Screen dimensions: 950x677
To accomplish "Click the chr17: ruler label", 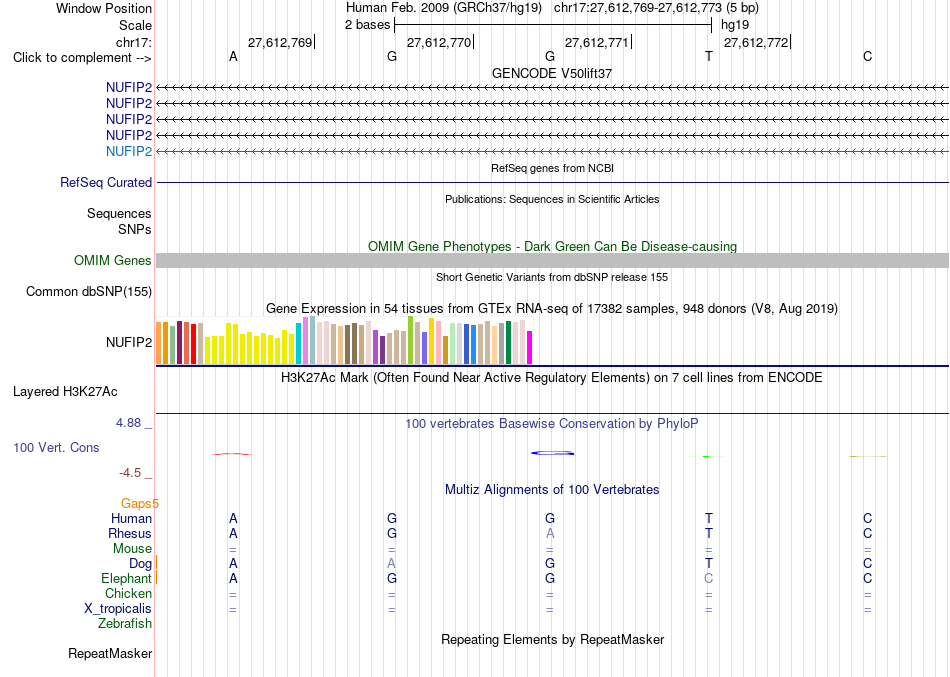I will tap(133, 42).
